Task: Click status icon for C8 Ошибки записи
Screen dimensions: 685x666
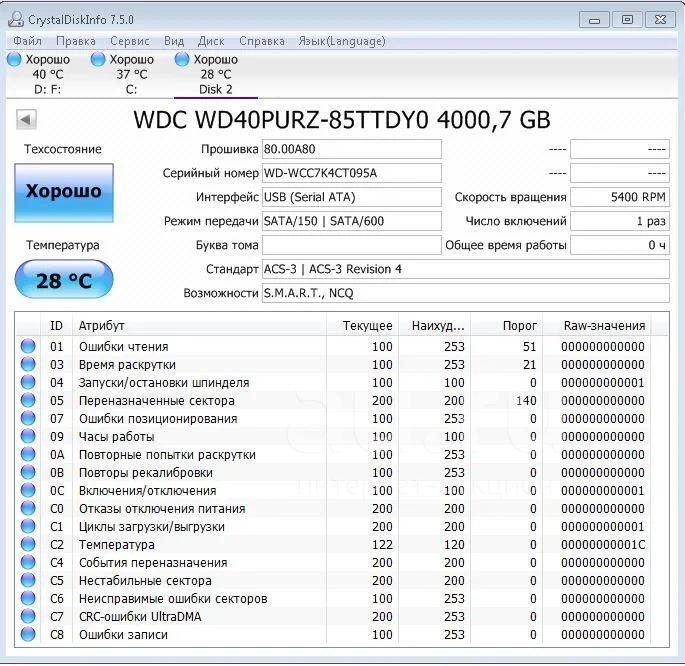Action: tap(28, 635)
